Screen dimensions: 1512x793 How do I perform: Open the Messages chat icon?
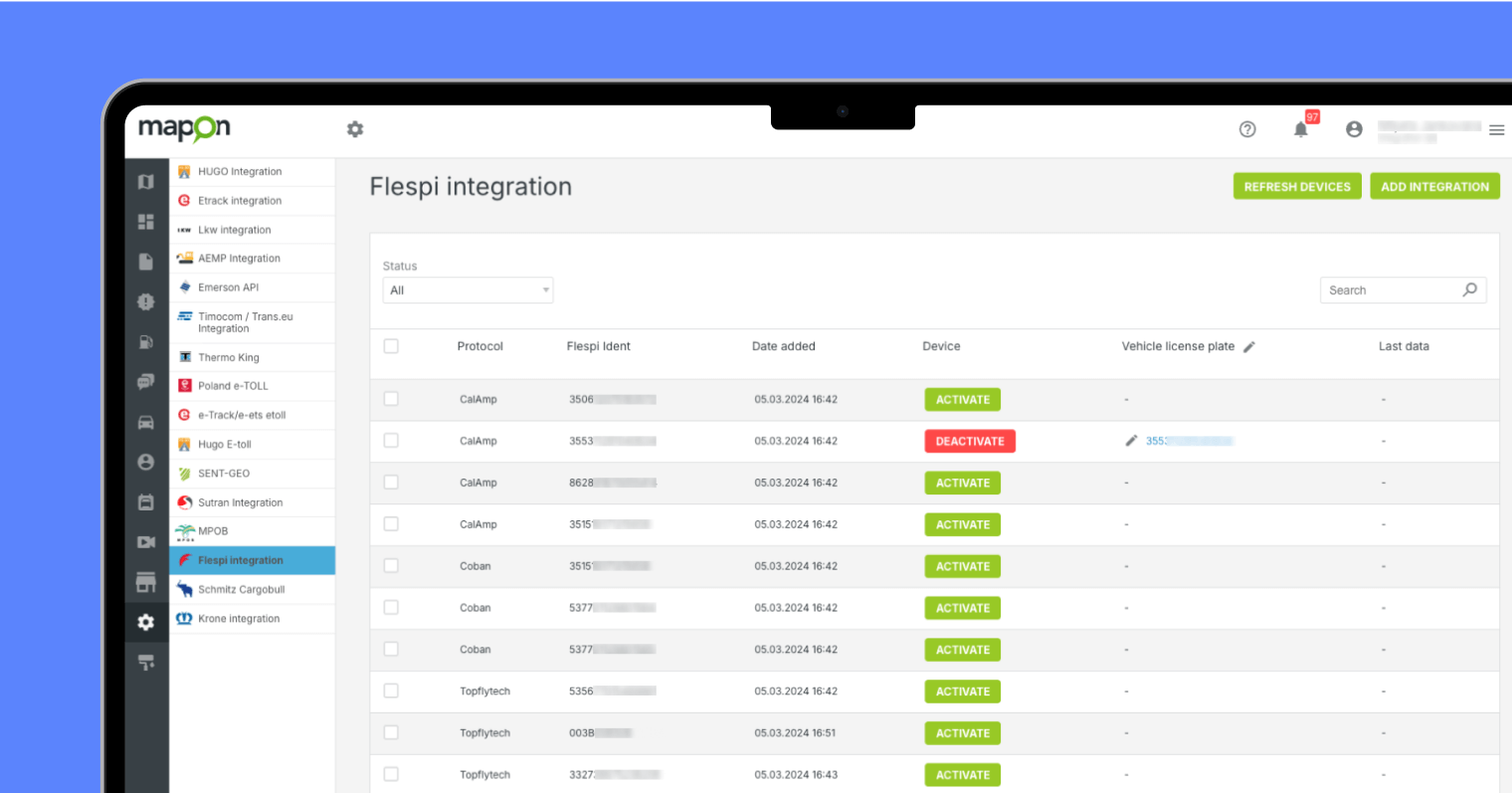pos(146,381)
